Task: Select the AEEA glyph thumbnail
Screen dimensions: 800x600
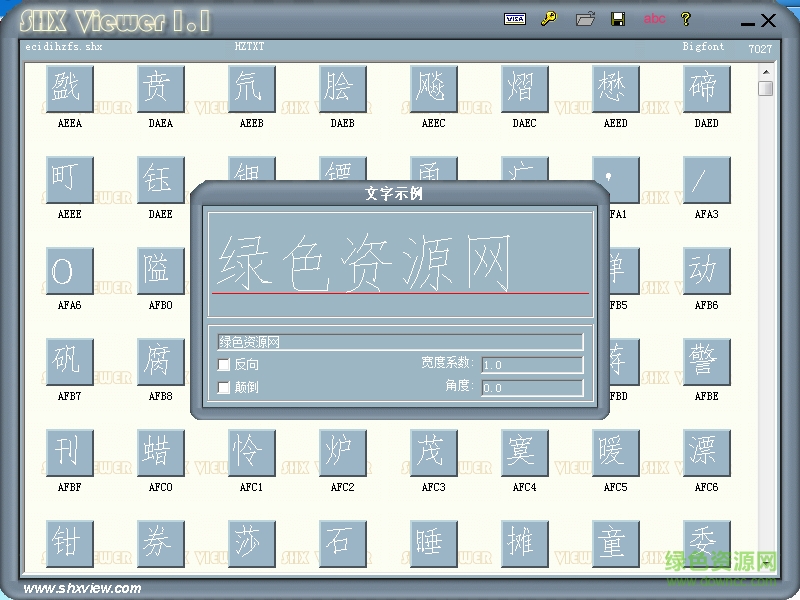Action: click(68, 88)
